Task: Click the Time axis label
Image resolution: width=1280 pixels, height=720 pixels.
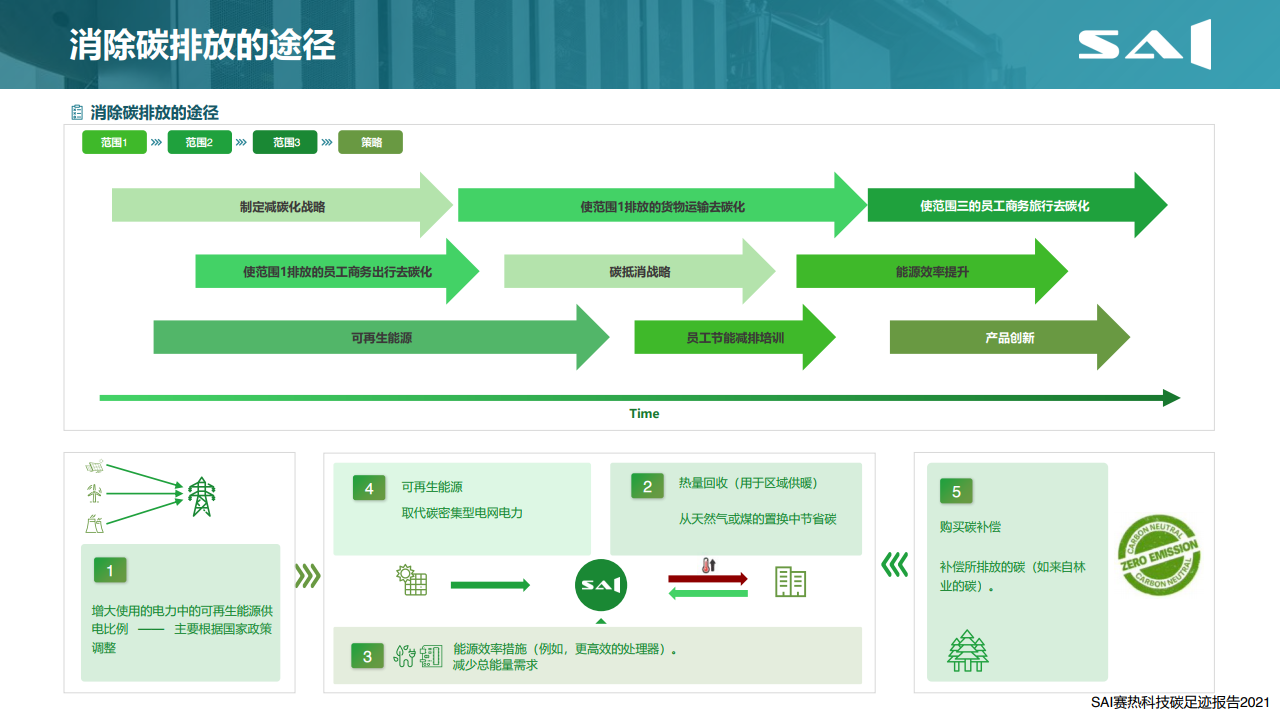Action: pyautogui.click(x=644, y=413)
